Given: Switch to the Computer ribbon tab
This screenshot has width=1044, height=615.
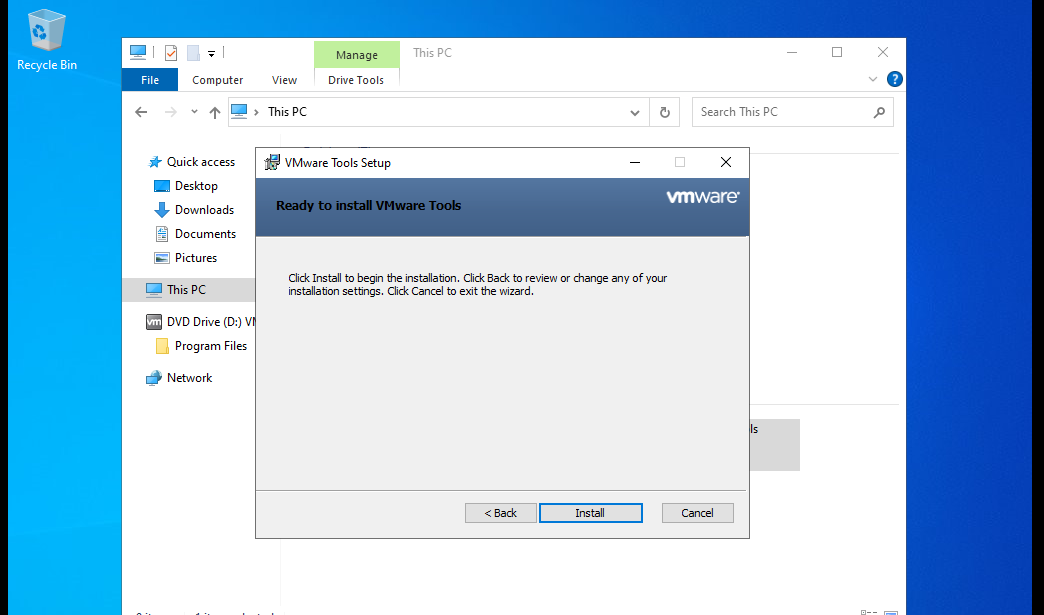Looking at the screenshot, I should (218, 80).
